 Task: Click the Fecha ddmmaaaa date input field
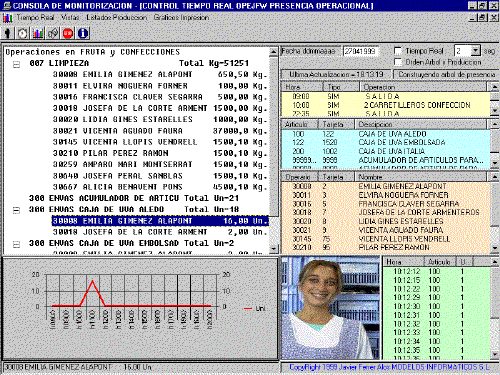[x=361, y=51]
